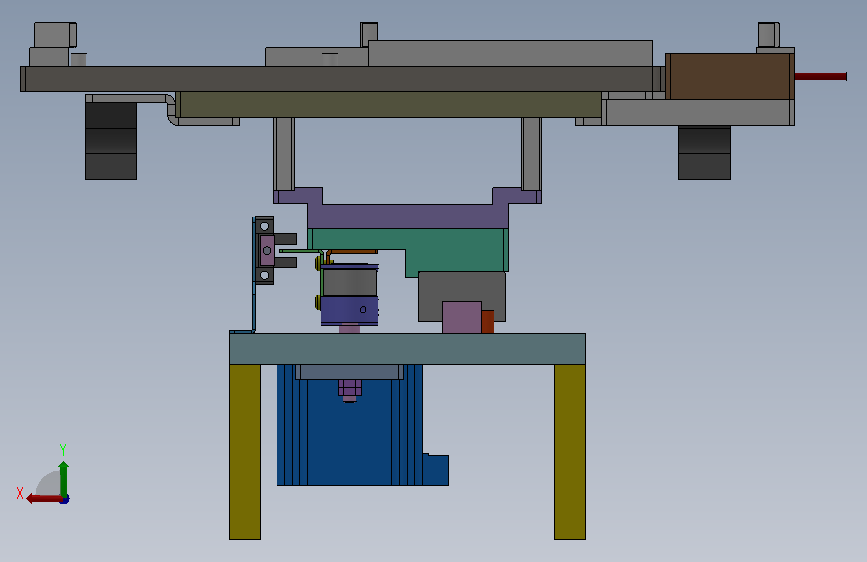Select the indigo coupling cylinder

point(349,311)
